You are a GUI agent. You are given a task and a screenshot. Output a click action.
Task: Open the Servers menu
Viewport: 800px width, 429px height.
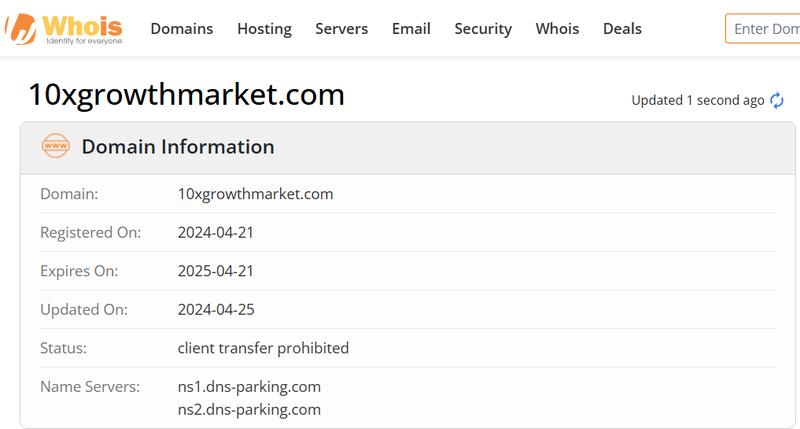click(341, 29)
